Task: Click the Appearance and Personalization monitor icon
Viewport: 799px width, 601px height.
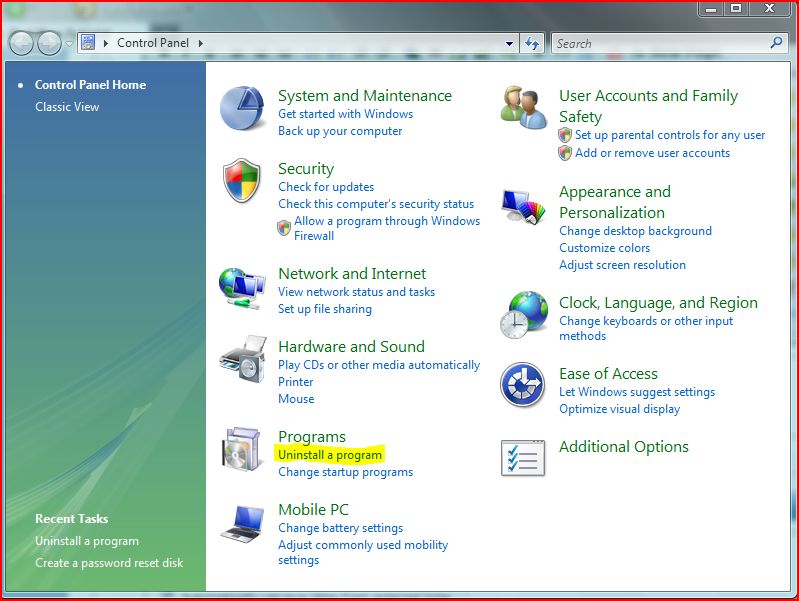Action: (523, 206)
